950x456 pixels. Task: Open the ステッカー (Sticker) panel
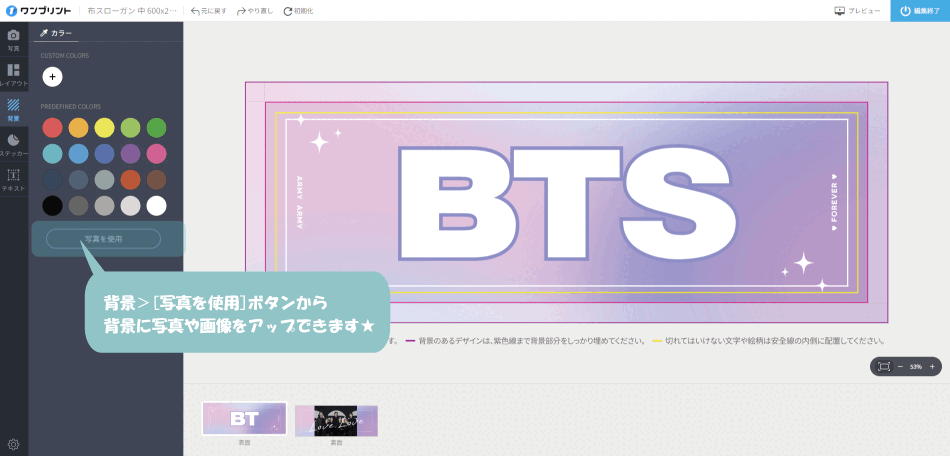click(x=13, y=145)
